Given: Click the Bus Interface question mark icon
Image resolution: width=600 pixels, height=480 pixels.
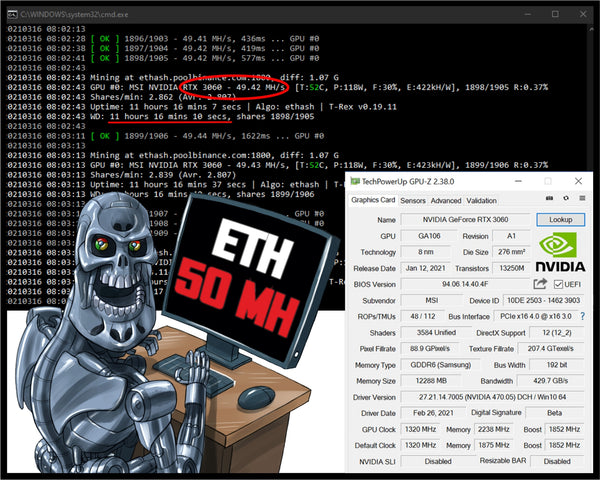Looking at the screenshot, I should tap(582, 316).
